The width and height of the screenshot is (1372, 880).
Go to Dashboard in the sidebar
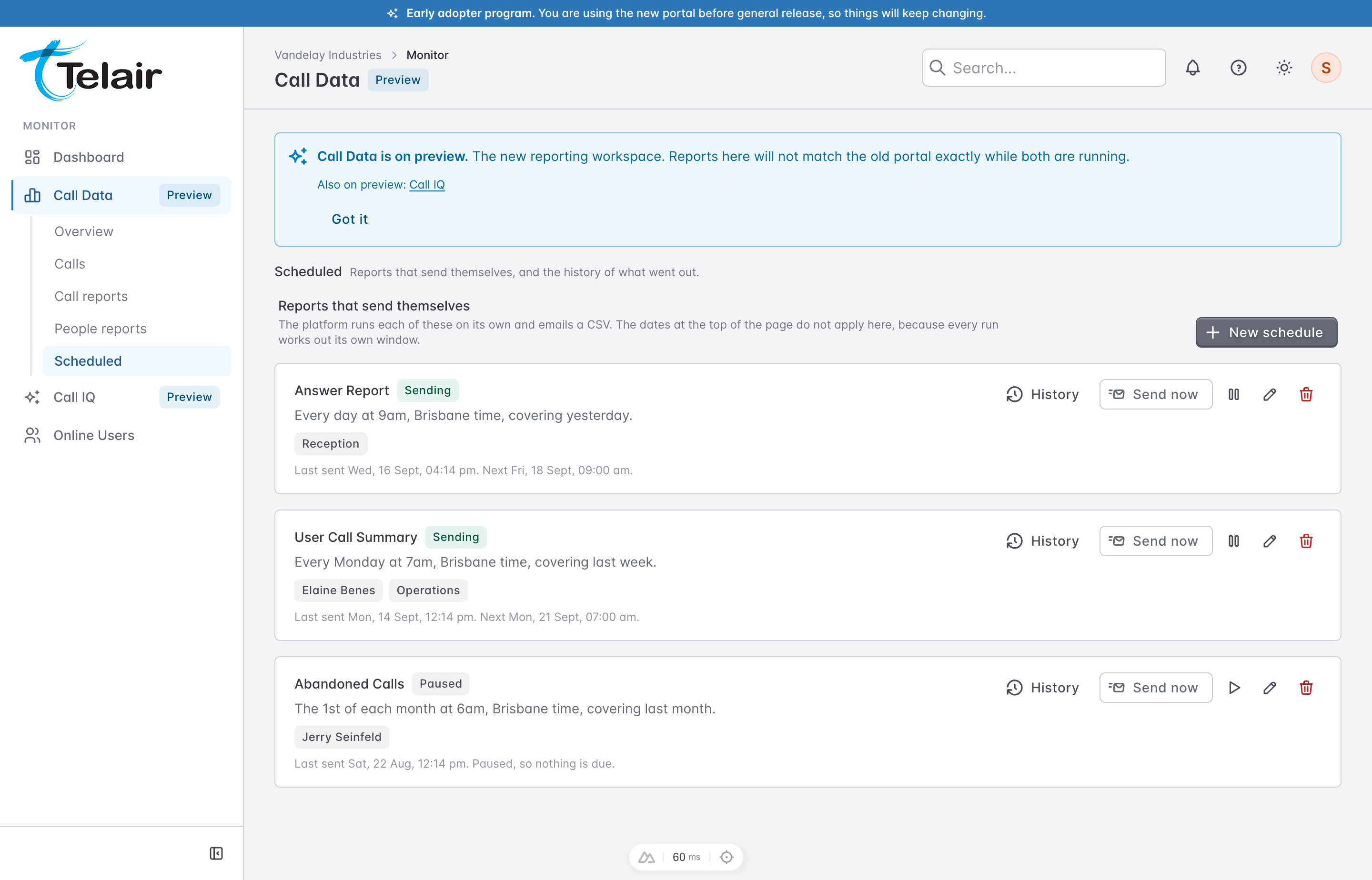(x=121, y=157)
